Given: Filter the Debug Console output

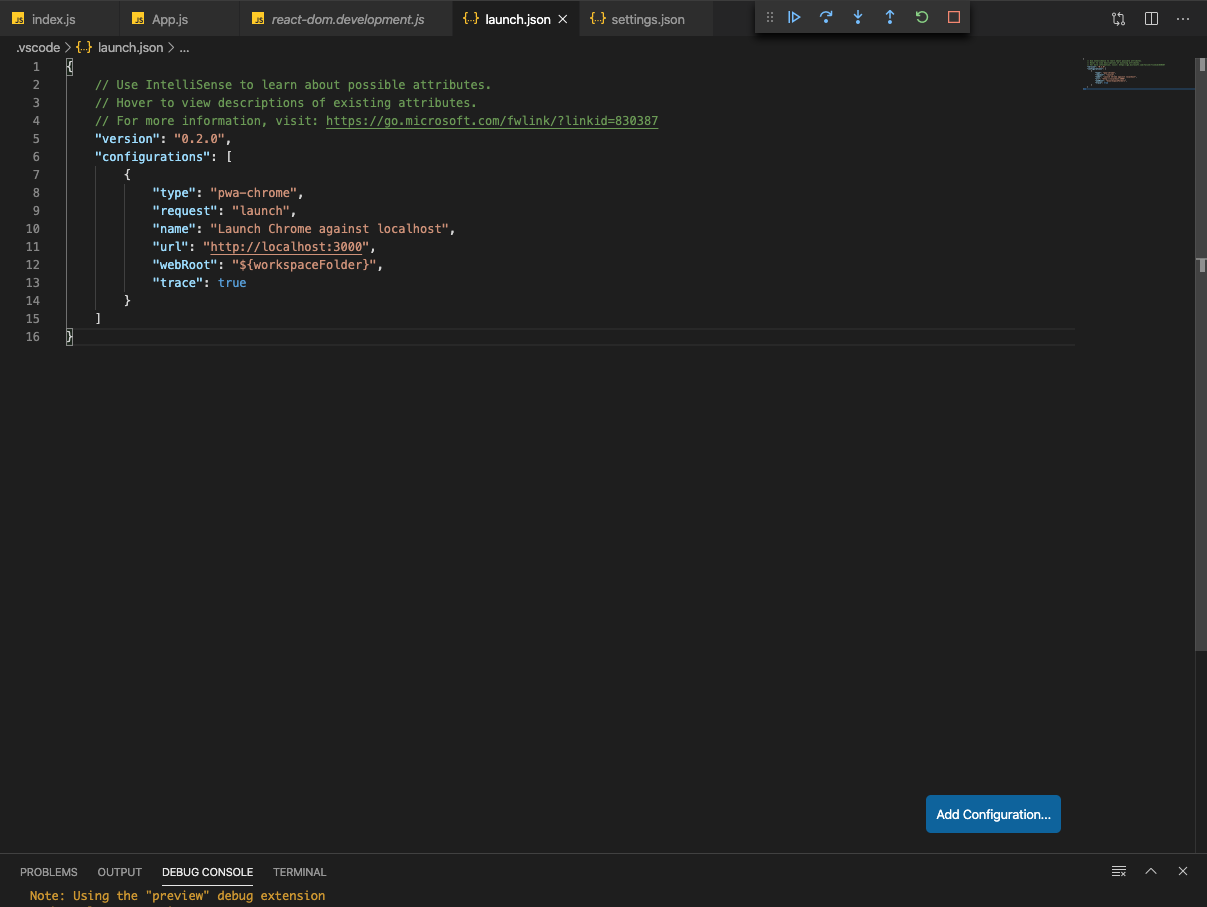Looking at the screenshot, I should coord(1118,871).
